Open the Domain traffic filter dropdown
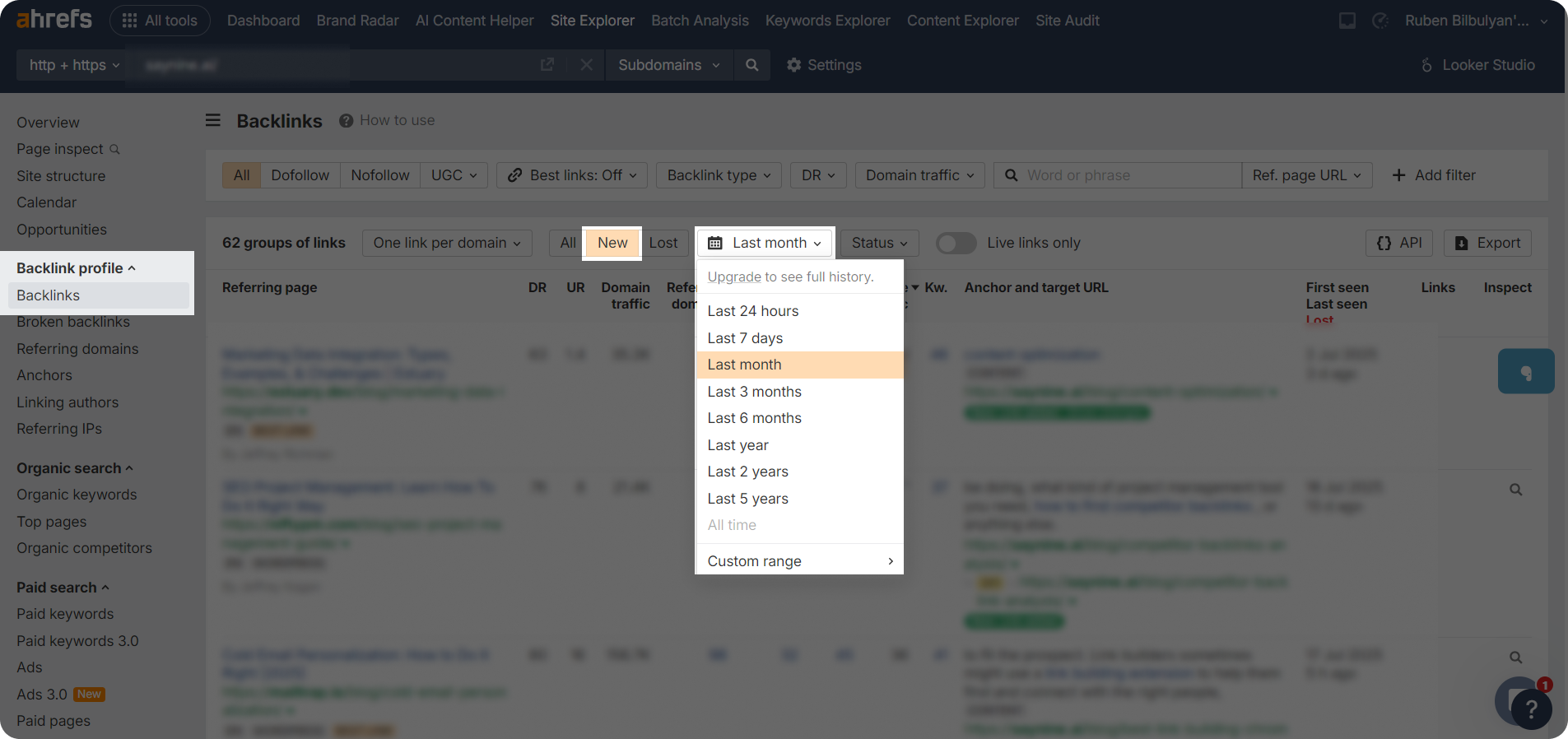 [x=919, y=175]
